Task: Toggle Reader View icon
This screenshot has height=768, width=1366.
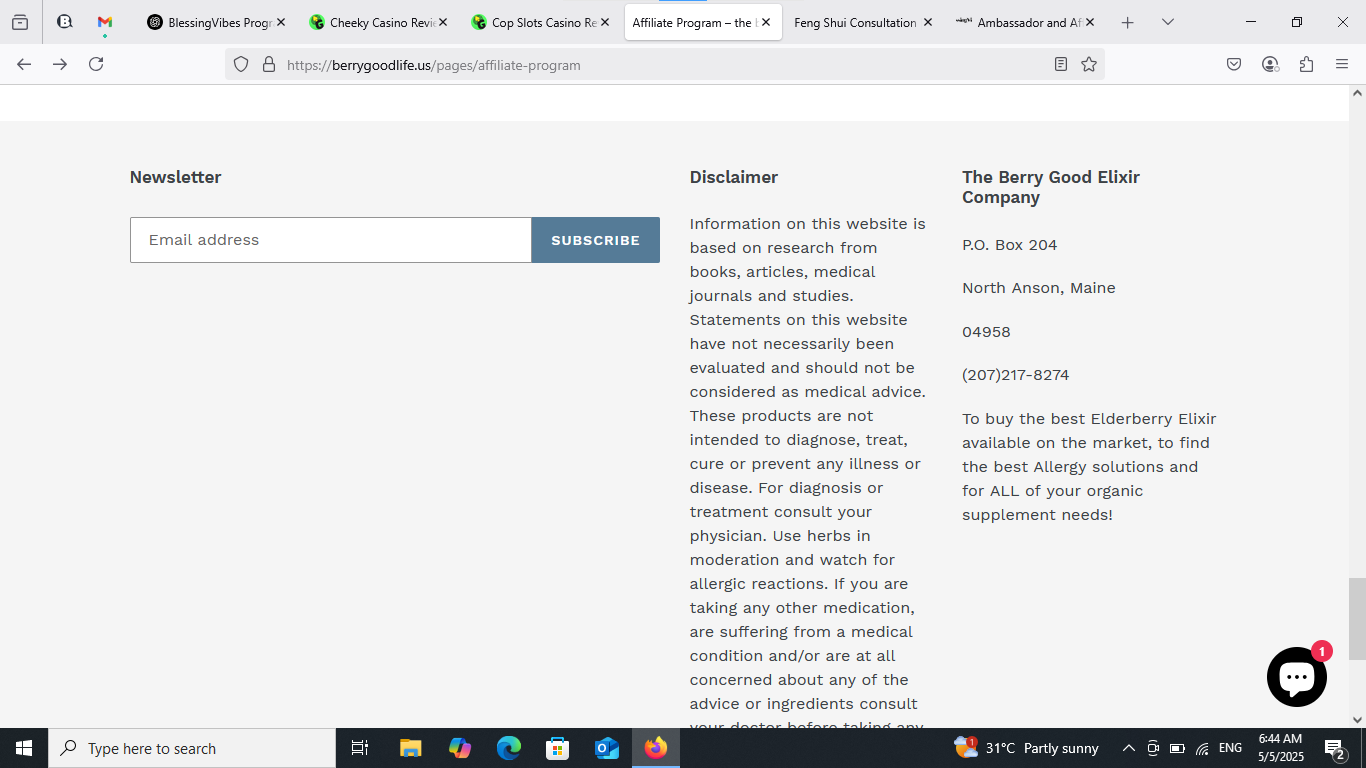Action: pos(1061,64)
